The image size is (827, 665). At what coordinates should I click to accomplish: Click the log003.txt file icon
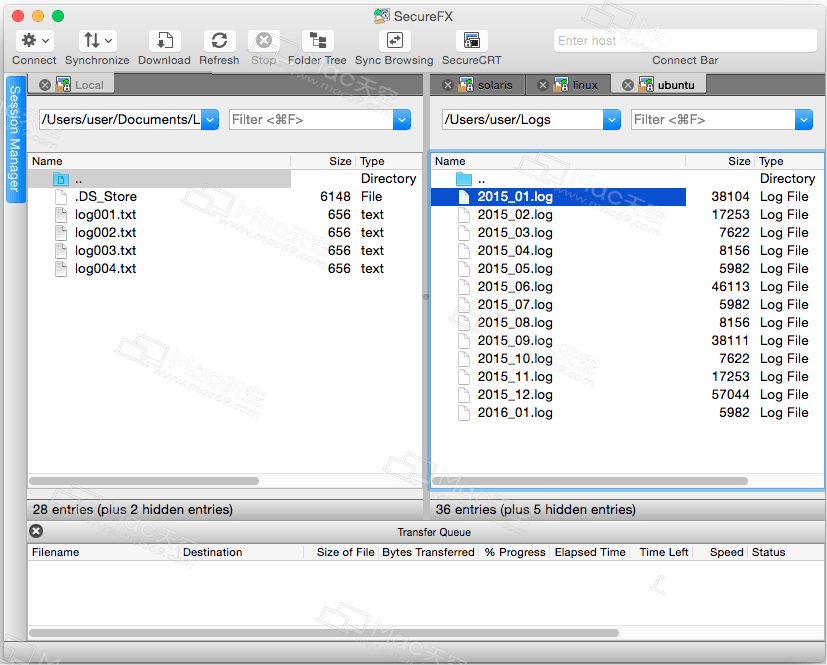pyautogui.click(x=61, y=250)
